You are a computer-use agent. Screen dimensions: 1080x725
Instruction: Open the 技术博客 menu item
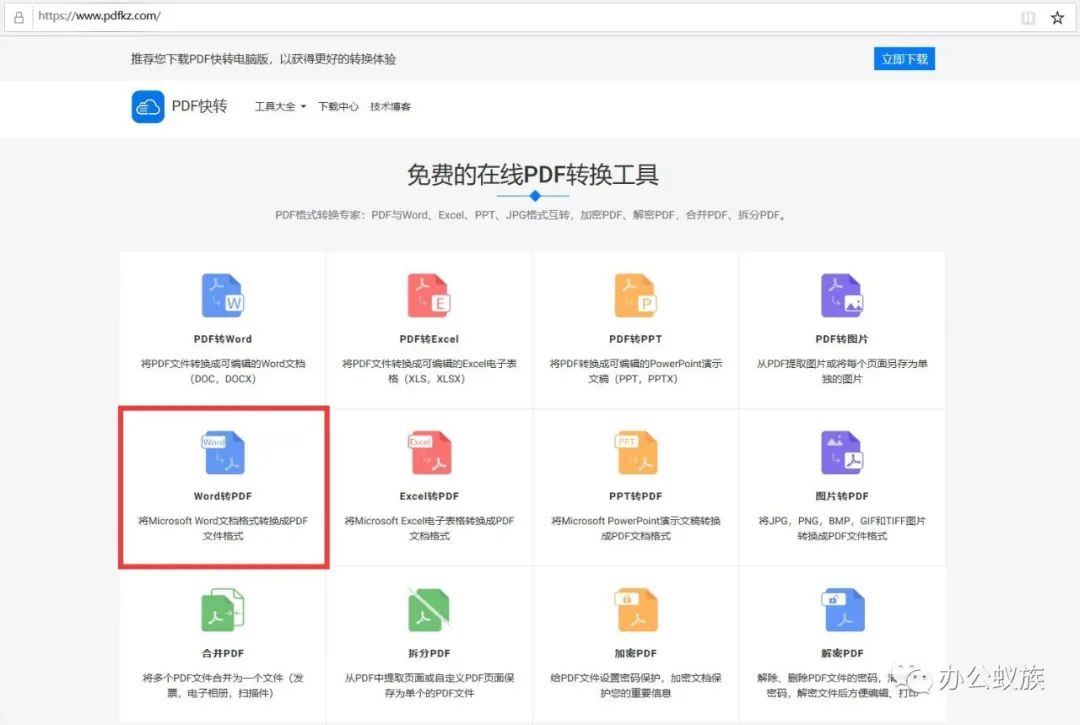pyautogui.click(x=391, y=107)
